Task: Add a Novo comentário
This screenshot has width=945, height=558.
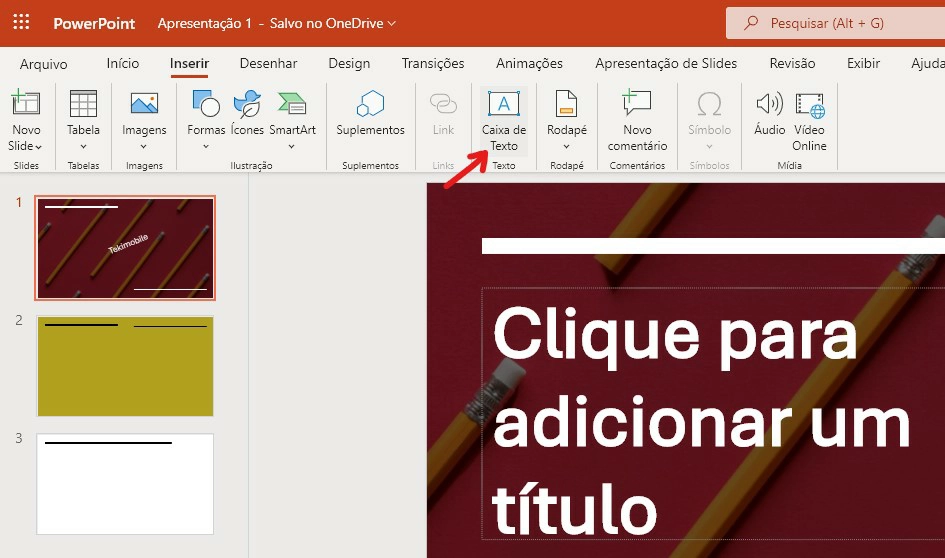Action: [x=637, y=120]
